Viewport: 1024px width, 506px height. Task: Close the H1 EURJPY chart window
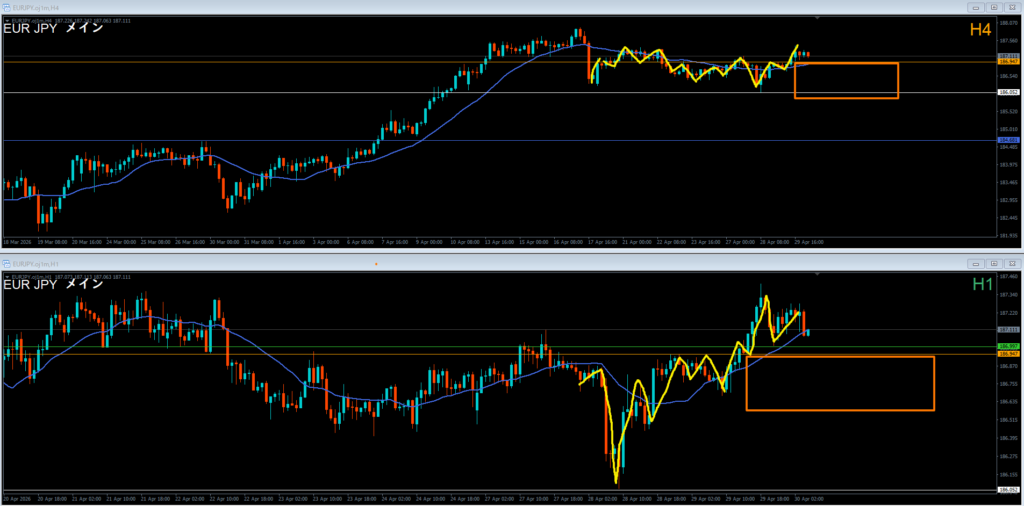(x=1012, y=264)
